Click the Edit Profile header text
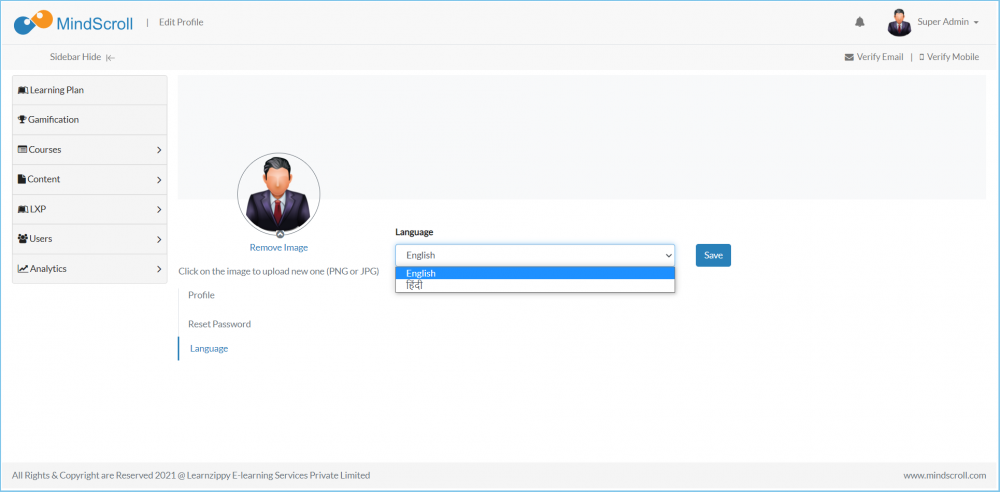1000x492 pixels. click(x=181, y=22)
